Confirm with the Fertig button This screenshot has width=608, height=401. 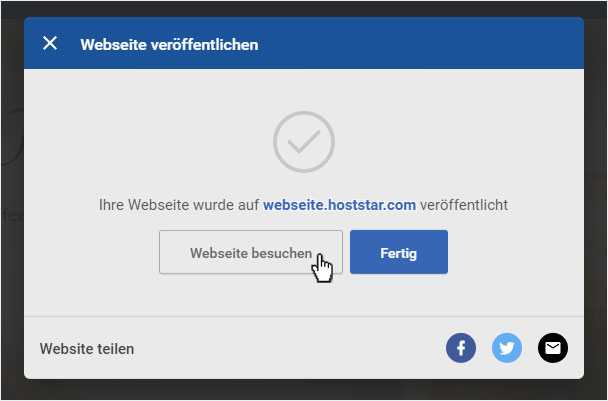[399, 252]
